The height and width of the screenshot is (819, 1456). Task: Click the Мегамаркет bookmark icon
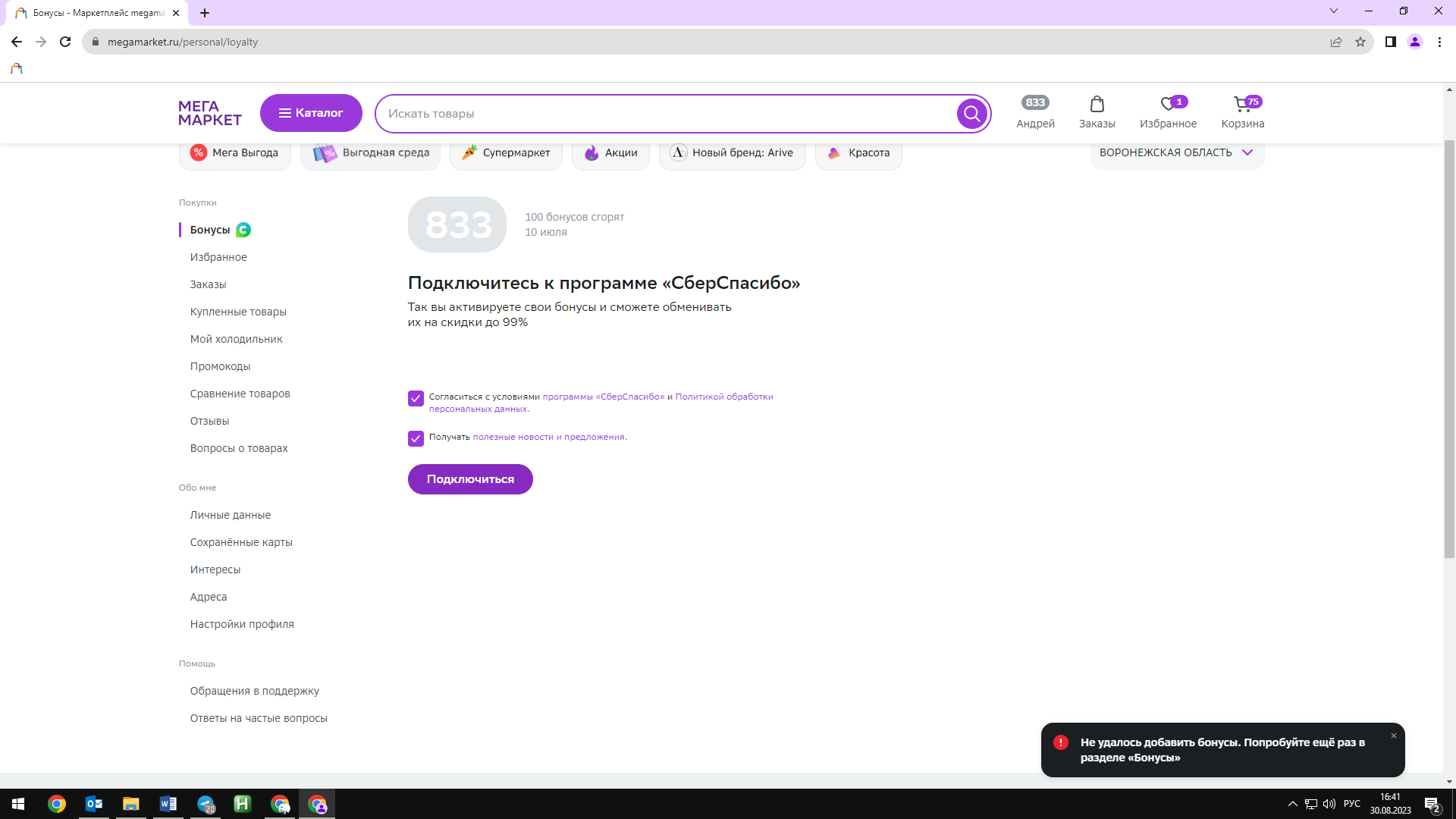click(x=17, y=68)
